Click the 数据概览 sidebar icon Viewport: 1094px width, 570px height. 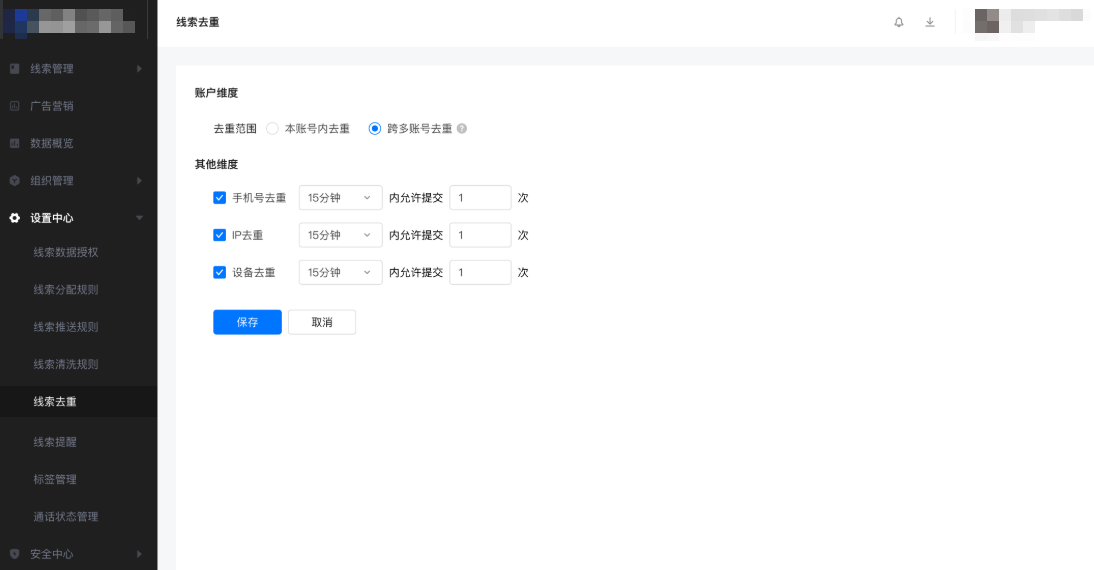[15, 143]
